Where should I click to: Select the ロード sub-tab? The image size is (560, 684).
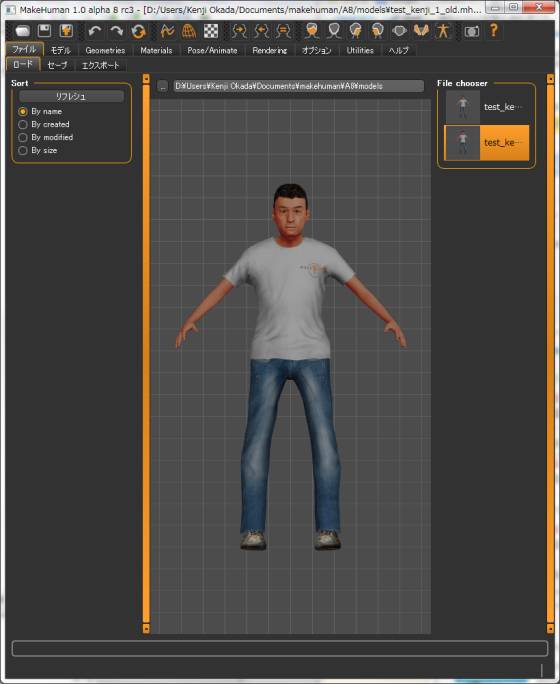pos(23,64)
